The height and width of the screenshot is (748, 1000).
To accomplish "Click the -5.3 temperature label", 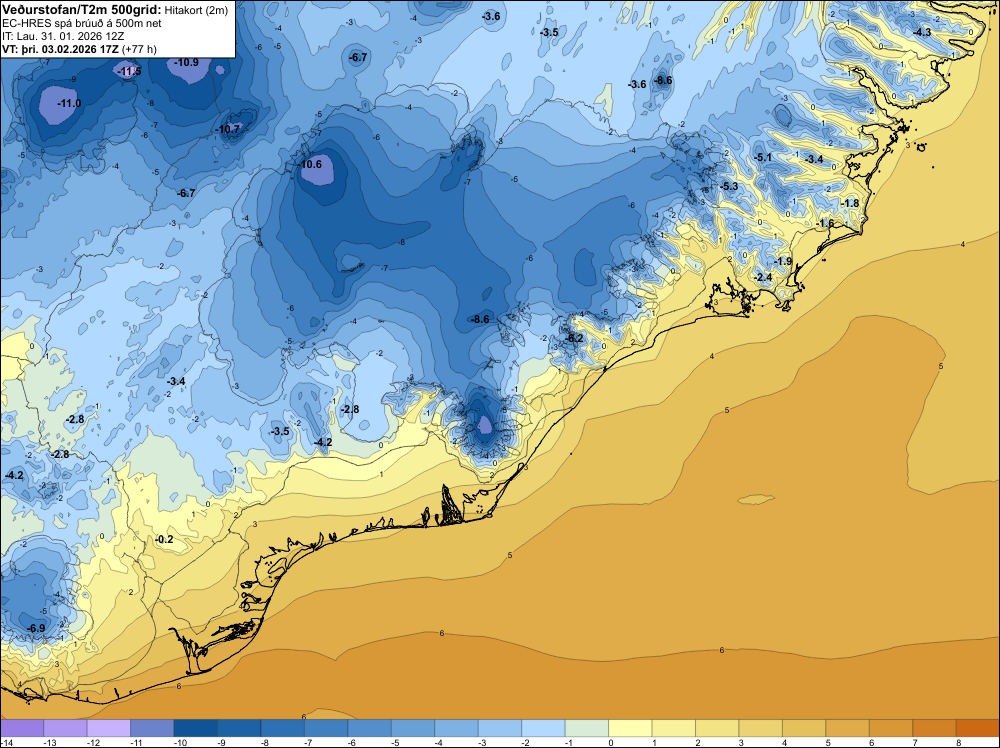I will click(729, 186).
